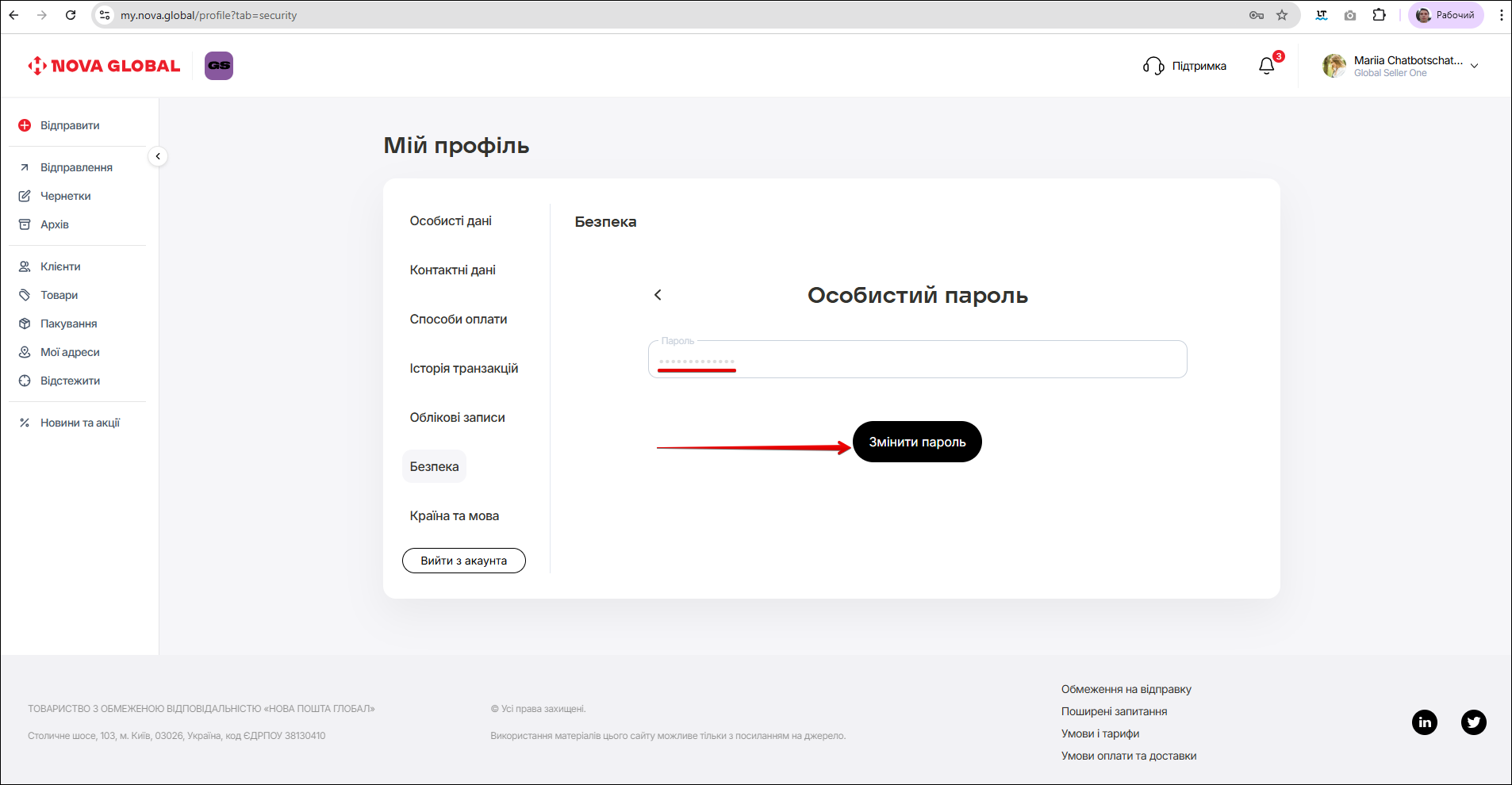
Task: Click Змінити пароль button
Action: point(917,442)
